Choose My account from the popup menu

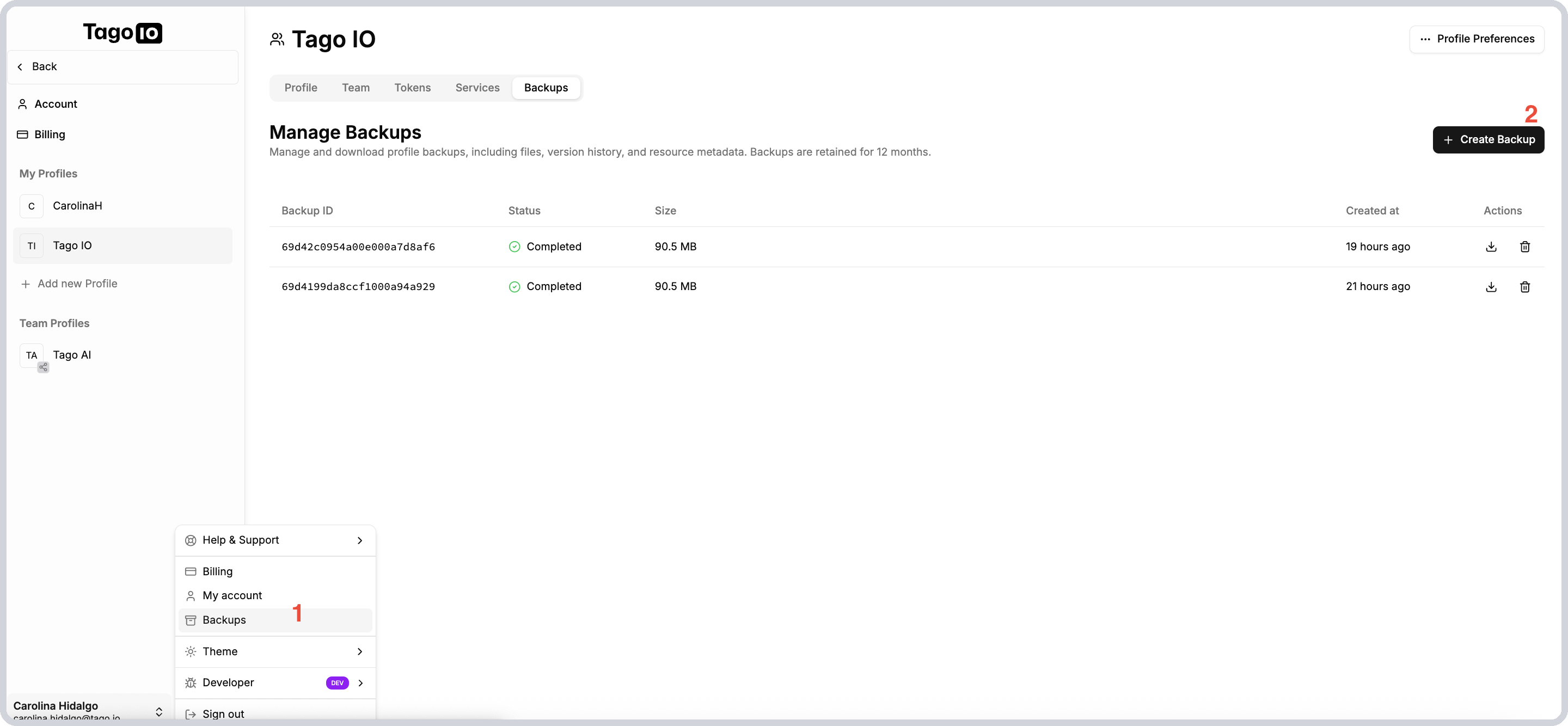coord(232,595)
